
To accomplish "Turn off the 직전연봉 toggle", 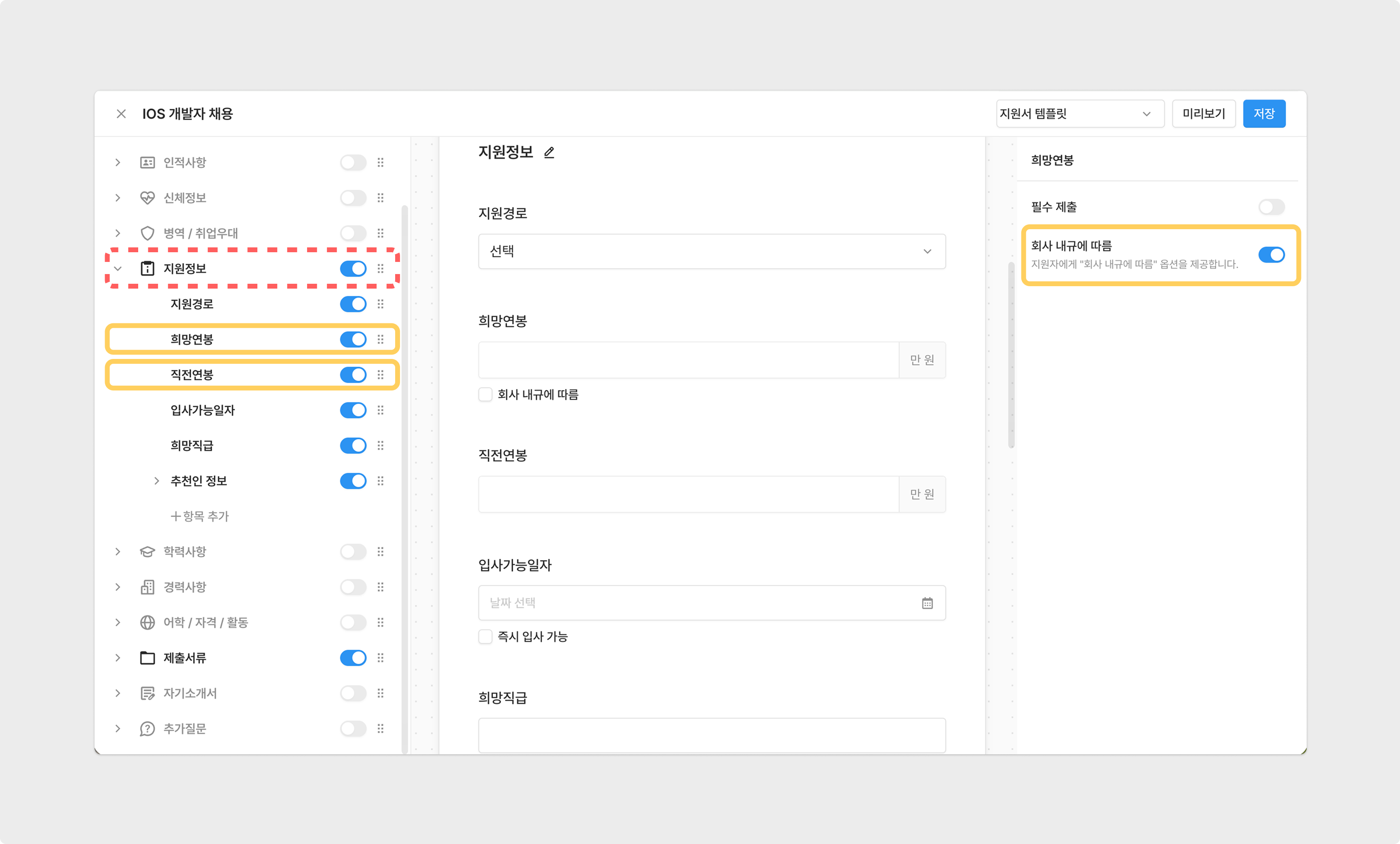I will pyautogui.click(x=353, y=375).
